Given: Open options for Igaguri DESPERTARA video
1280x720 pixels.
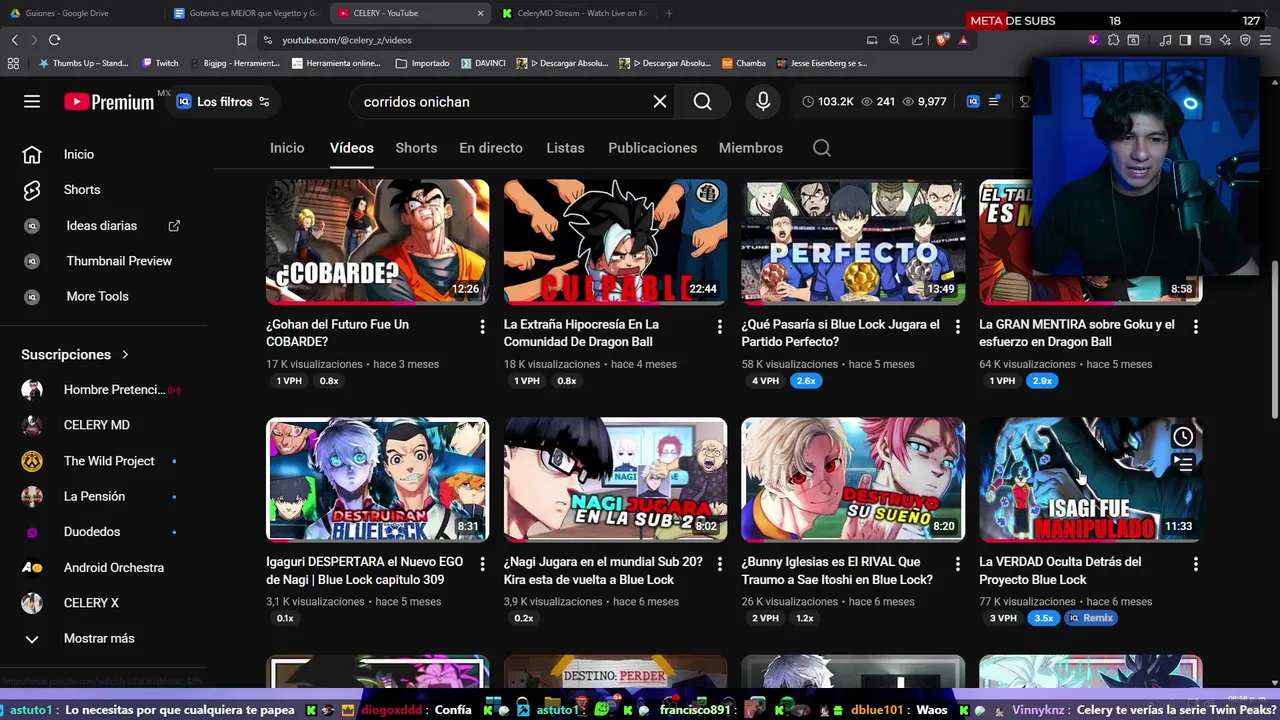Looking at the screenshot, I should [x=482, y=565].
